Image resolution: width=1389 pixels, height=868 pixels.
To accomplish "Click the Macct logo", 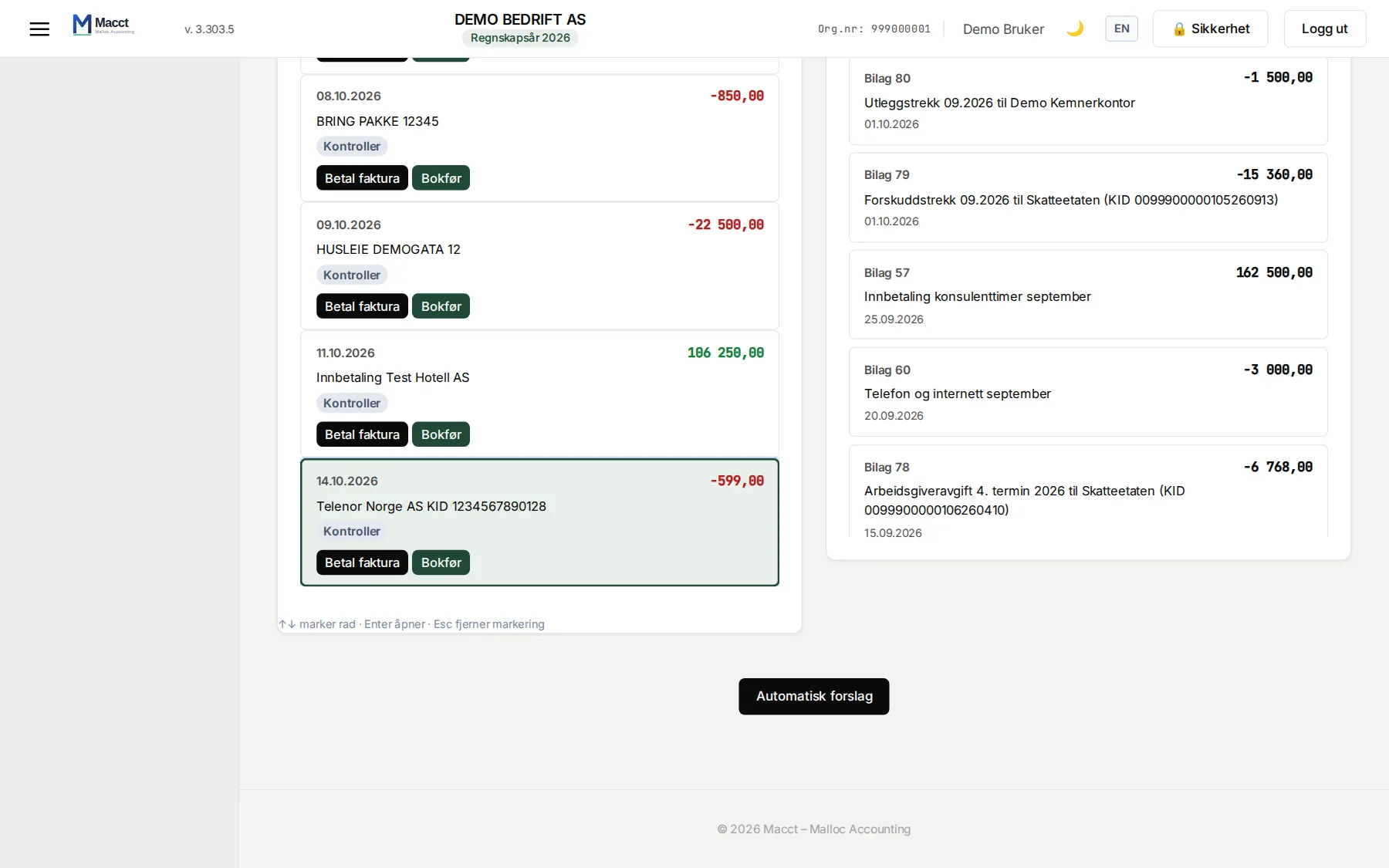I will (103, 25).
